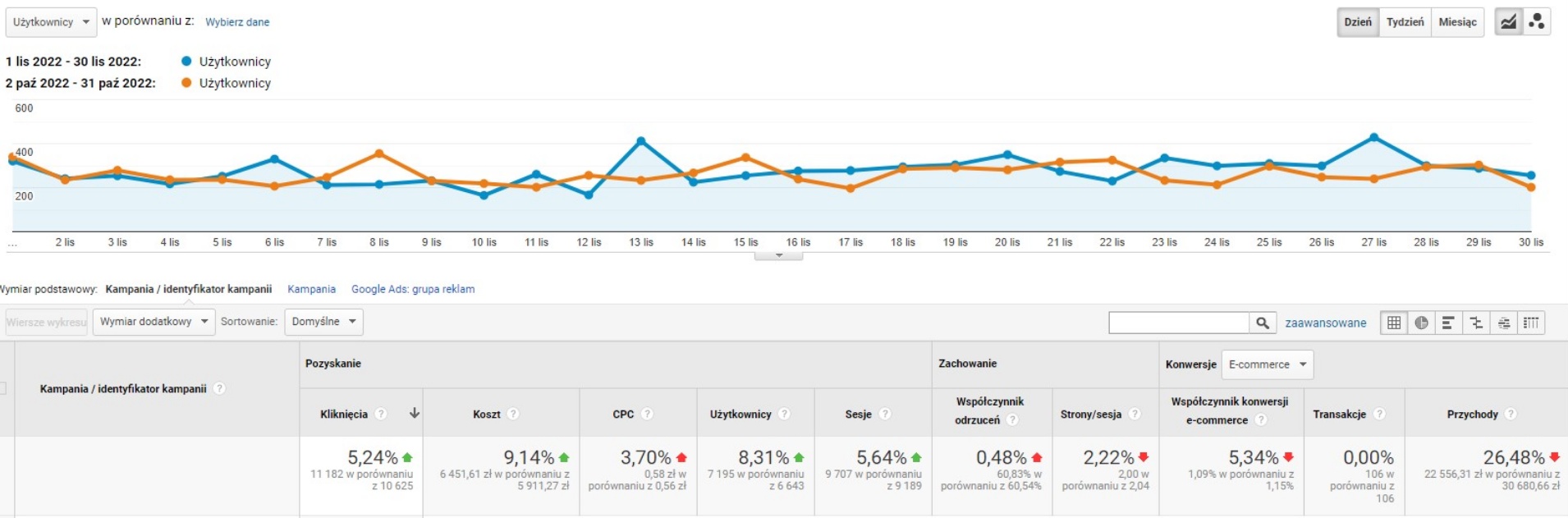Click the 0,00% Transakcje value
This screenshot has width=1568, height=518.
1369,457
